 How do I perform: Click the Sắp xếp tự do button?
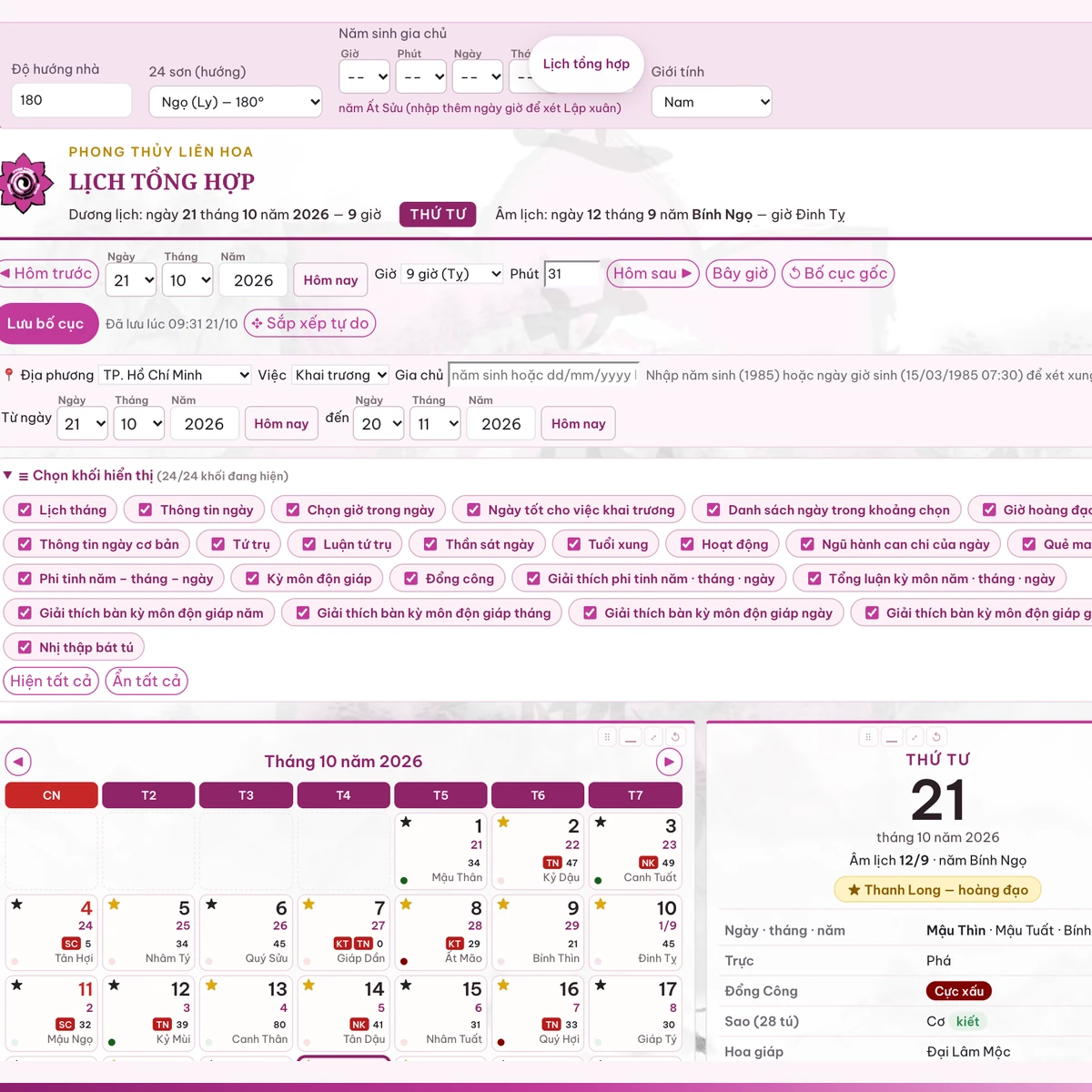click(x=309, y=323)
